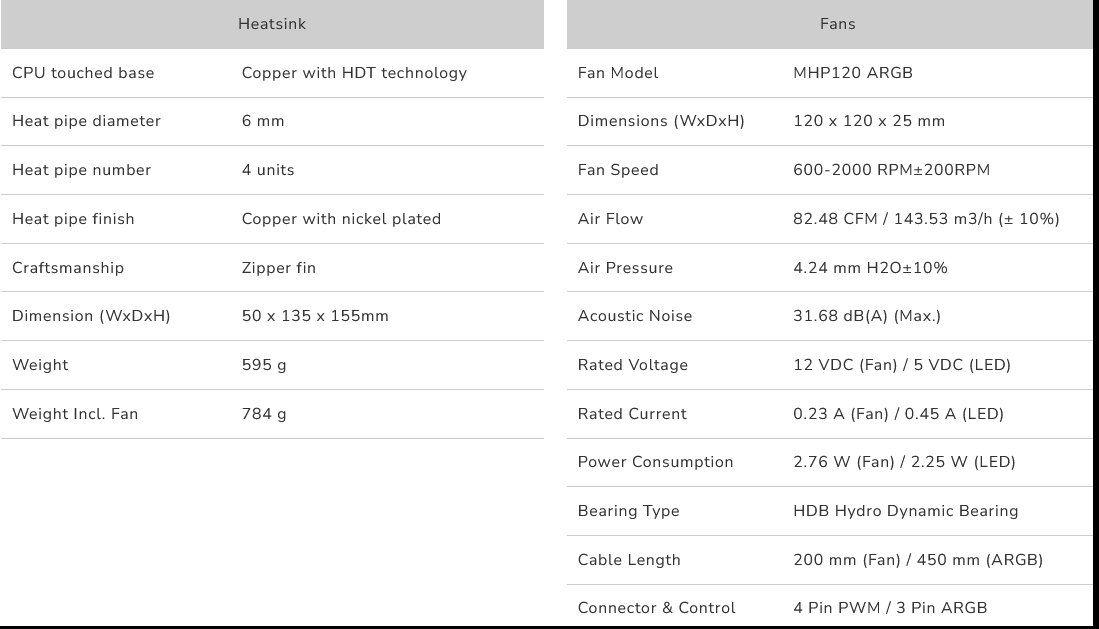
Task: Click the Heatsink table header
Action: pos(272,24)
